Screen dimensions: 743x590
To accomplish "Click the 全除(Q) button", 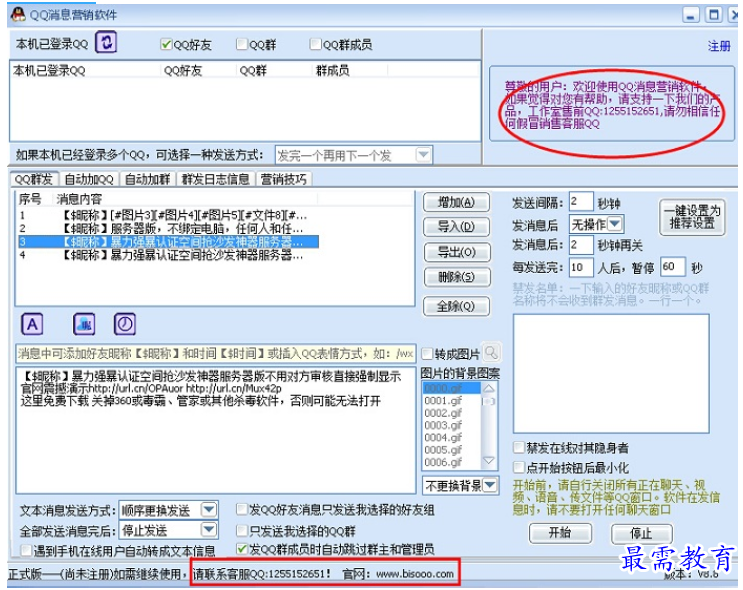I will click(x=456, y=307).
